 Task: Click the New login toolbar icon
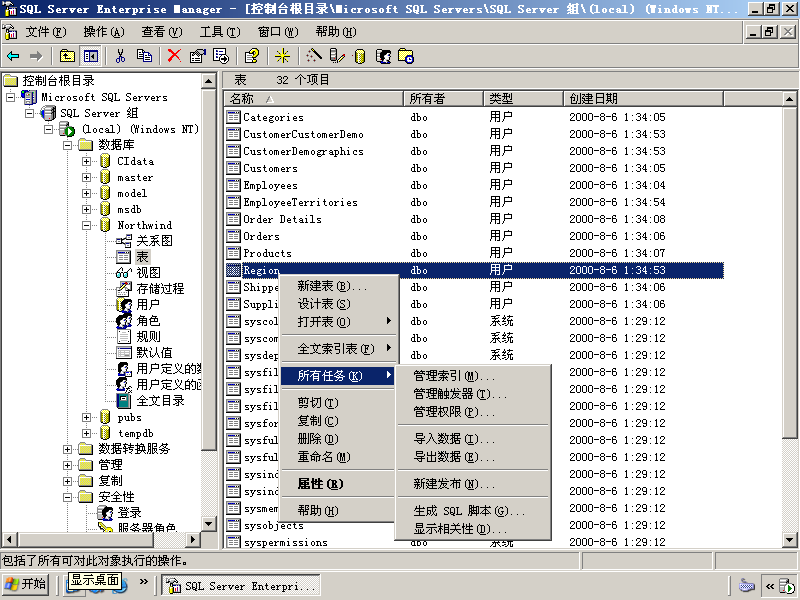click(383, 56)
